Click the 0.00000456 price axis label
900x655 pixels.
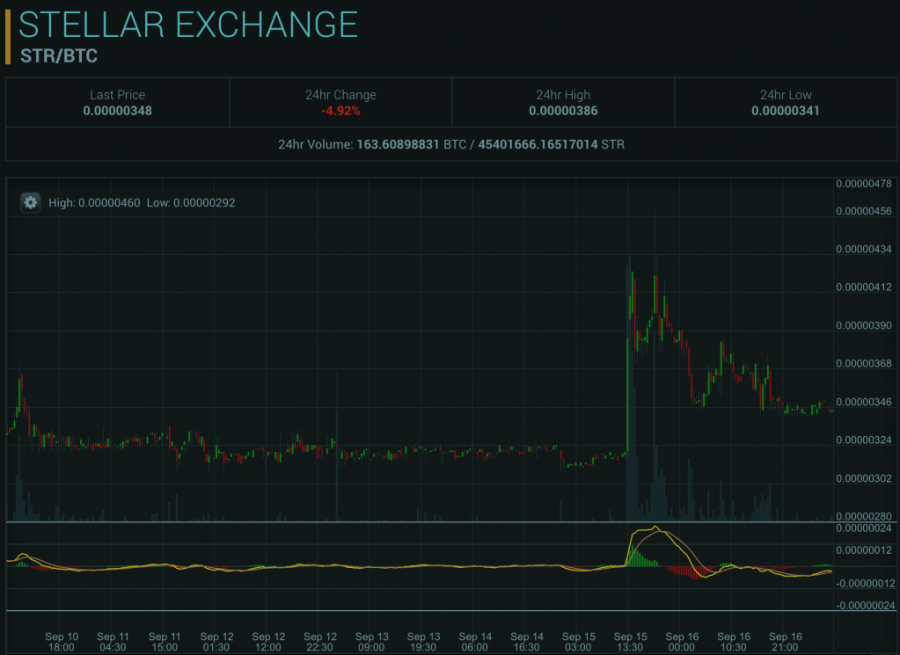coord(864,211)
